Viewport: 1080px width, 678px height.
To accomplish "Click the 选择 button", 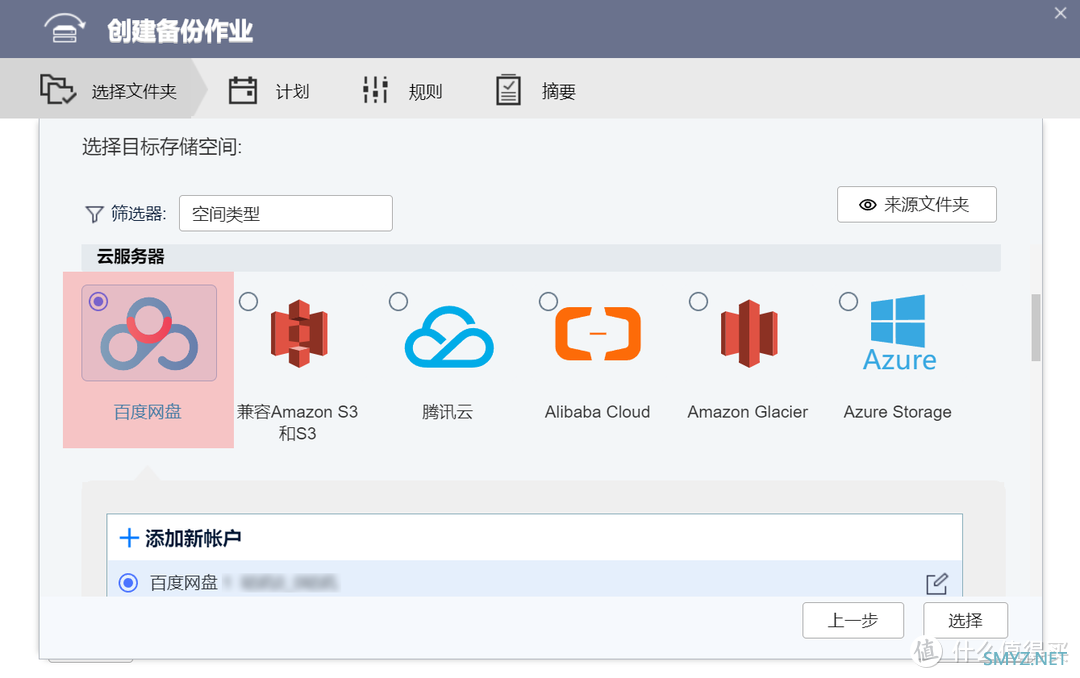I will [x=965, y=620].
